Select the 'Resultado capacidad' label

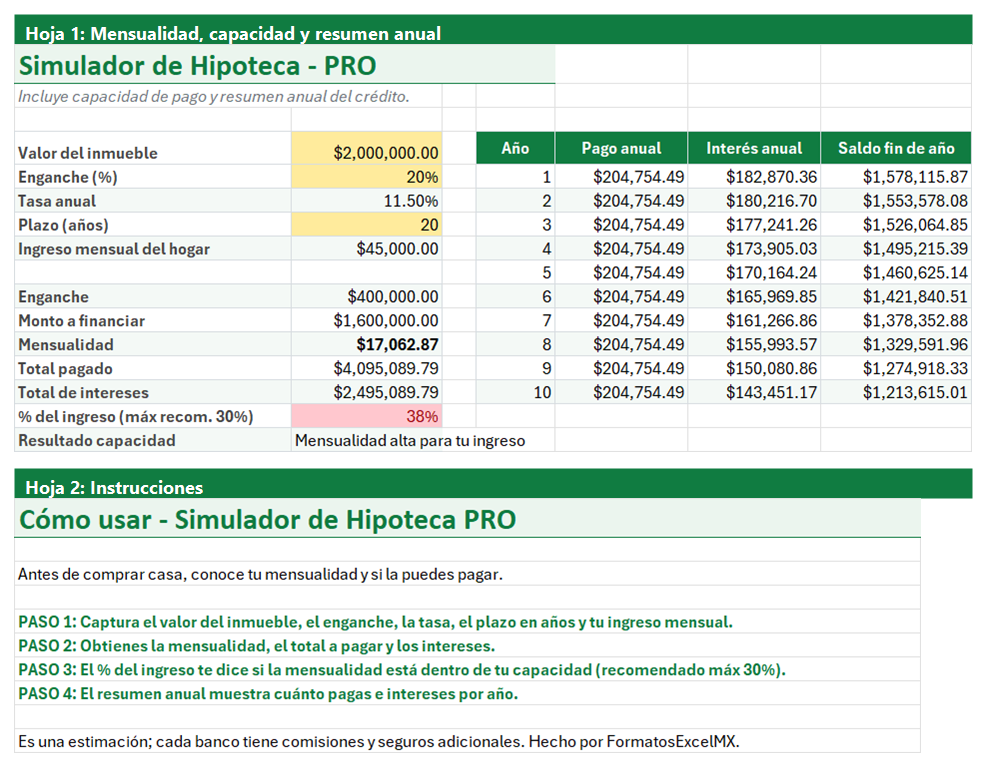click(96, 440)
